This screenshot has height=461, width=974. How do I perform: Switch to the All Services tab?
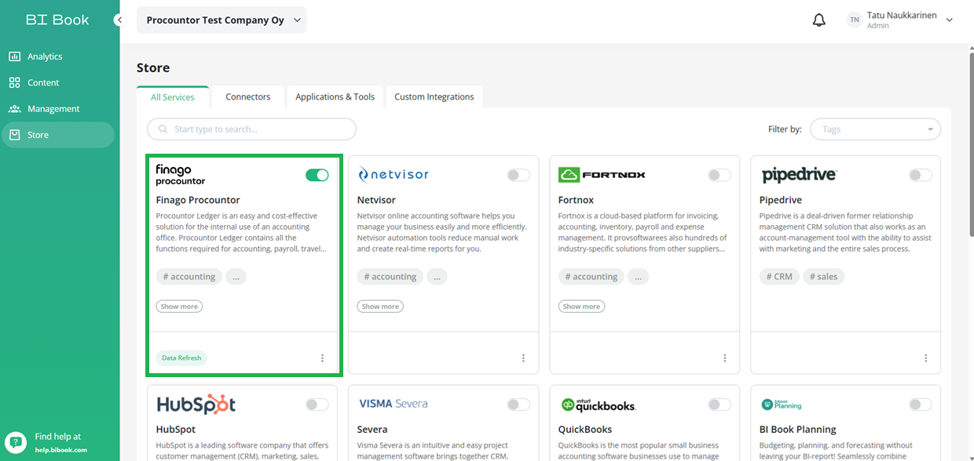tap(173, 97)
